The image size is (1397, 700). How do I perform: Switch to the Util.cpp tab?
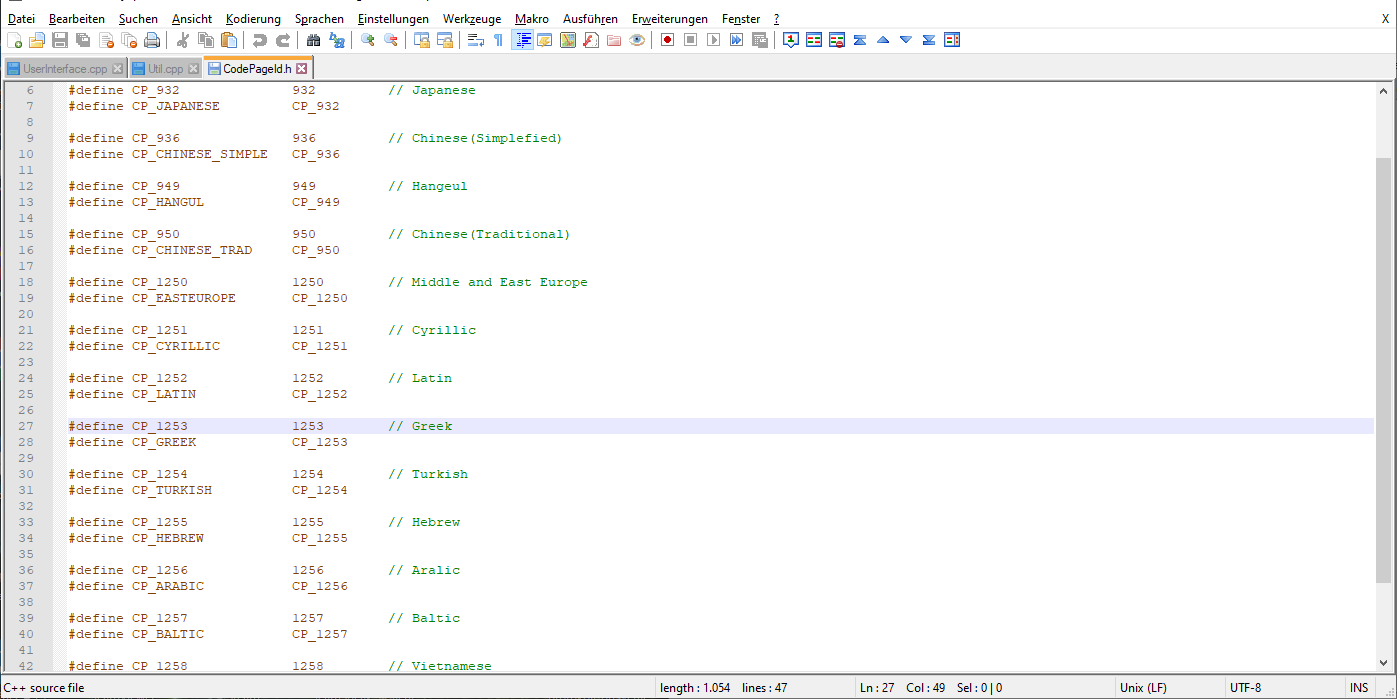pos(165,69)
